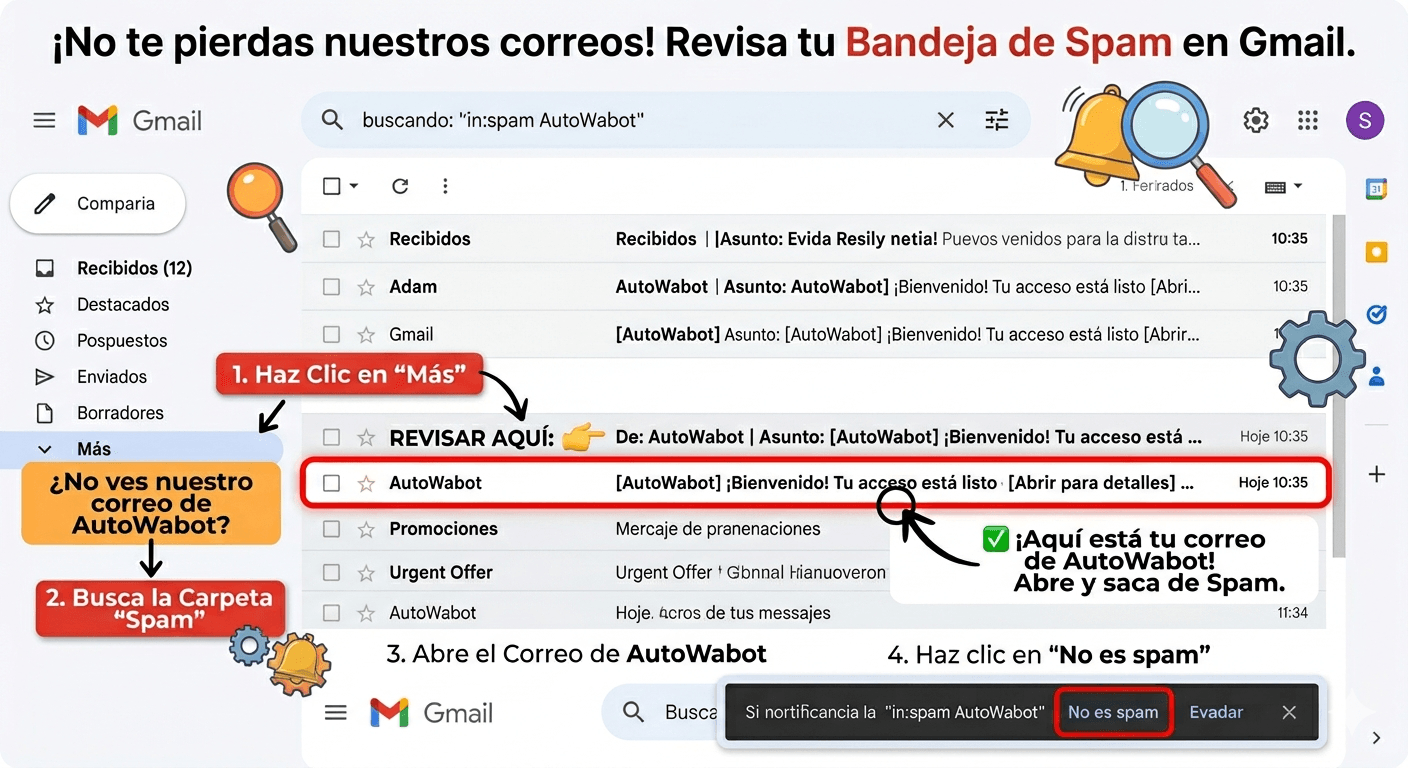Open the "Mercaje de pranenaciones" email
1408x768 pixels.
[x=718, y=529]
